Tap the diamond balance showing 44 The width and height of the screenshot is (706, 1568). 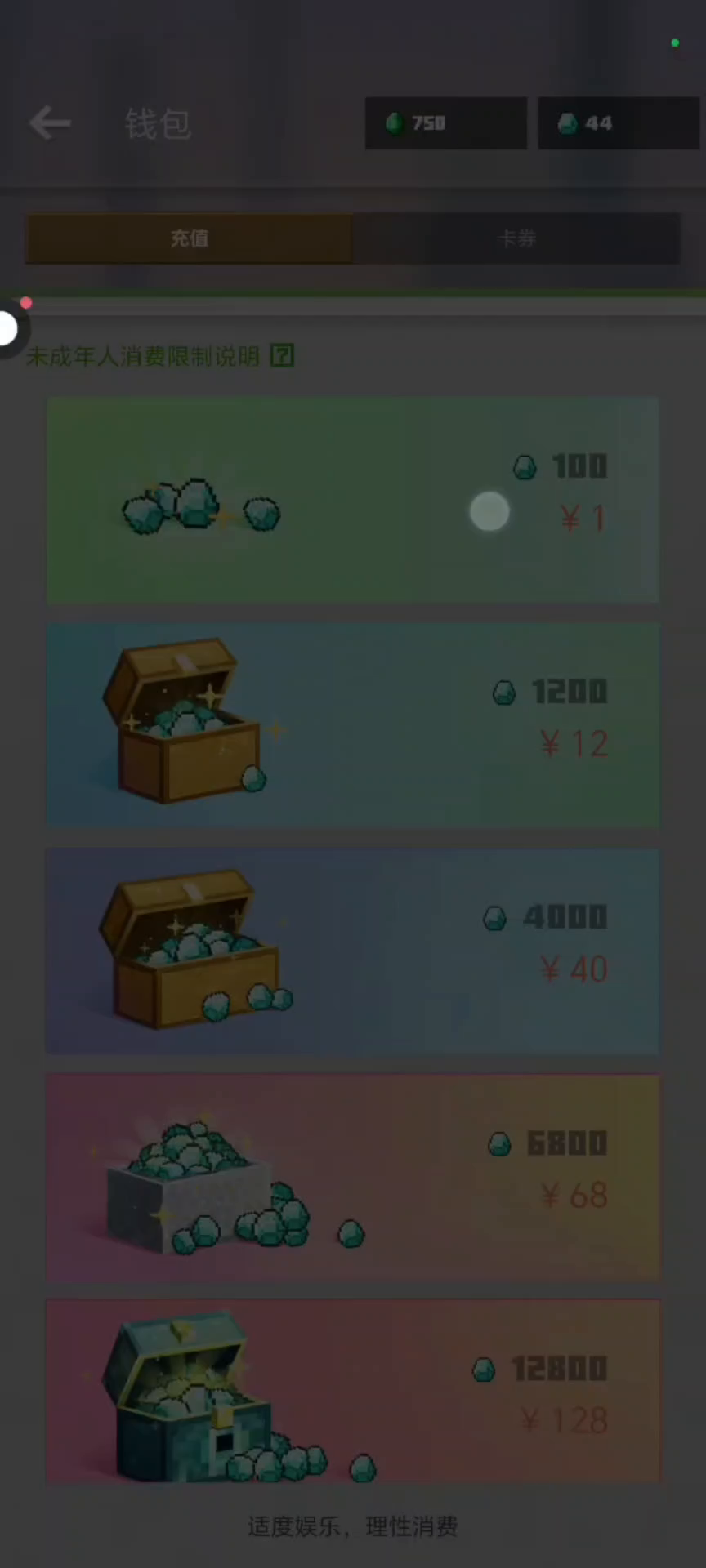click(619, 123)
